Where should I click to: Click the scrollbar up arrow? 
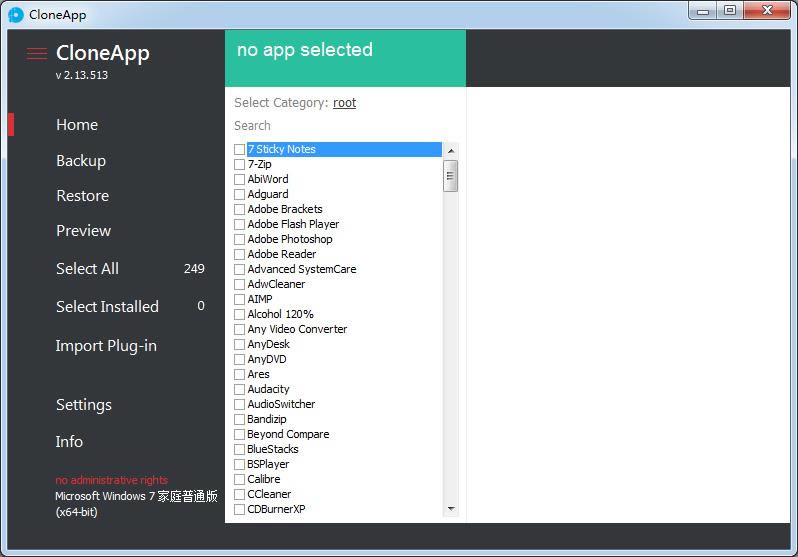click(450, 151)
